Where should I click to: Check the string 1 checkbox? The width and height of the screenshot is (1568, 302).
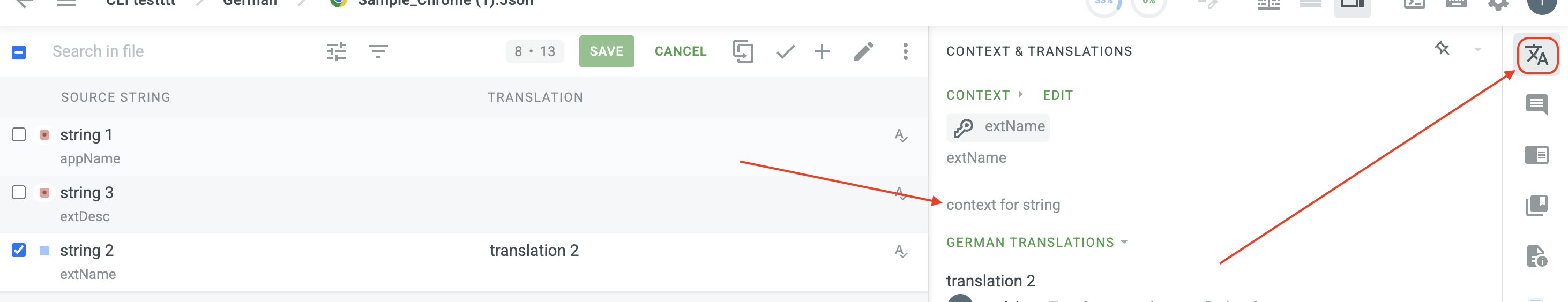tap(19, 134)
